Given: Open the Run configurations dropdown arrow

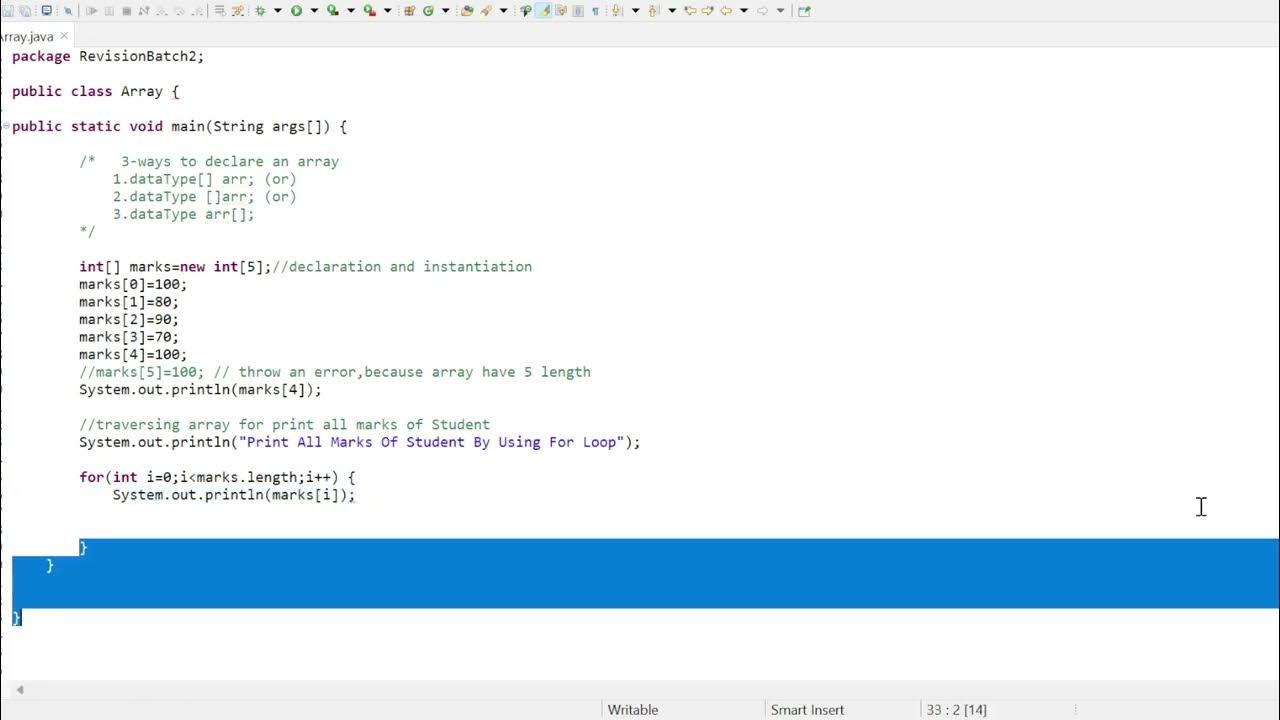Looking at the screenshot, I should pos(314,11).
